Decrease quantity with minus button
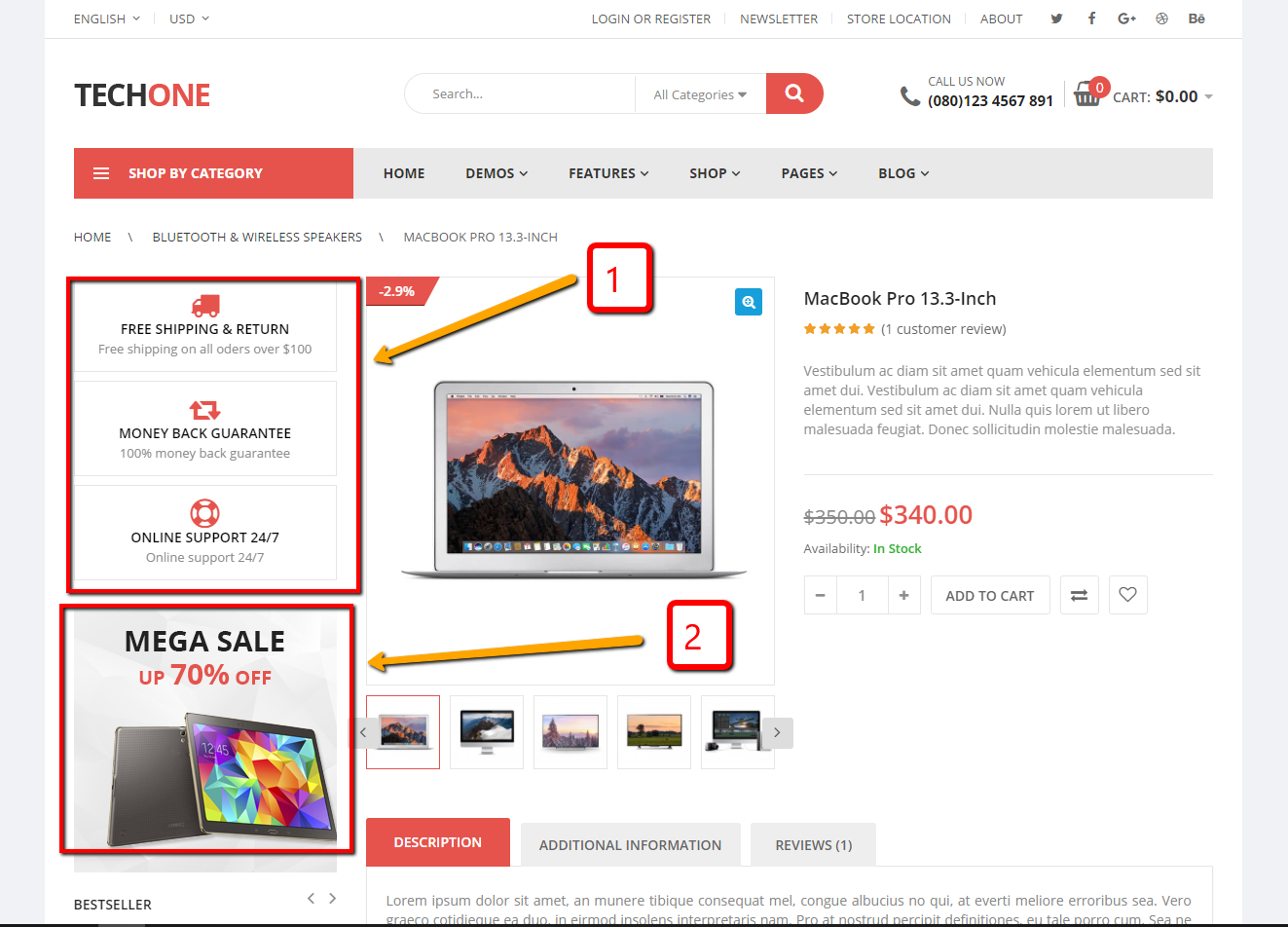 [x=820, y=595]
